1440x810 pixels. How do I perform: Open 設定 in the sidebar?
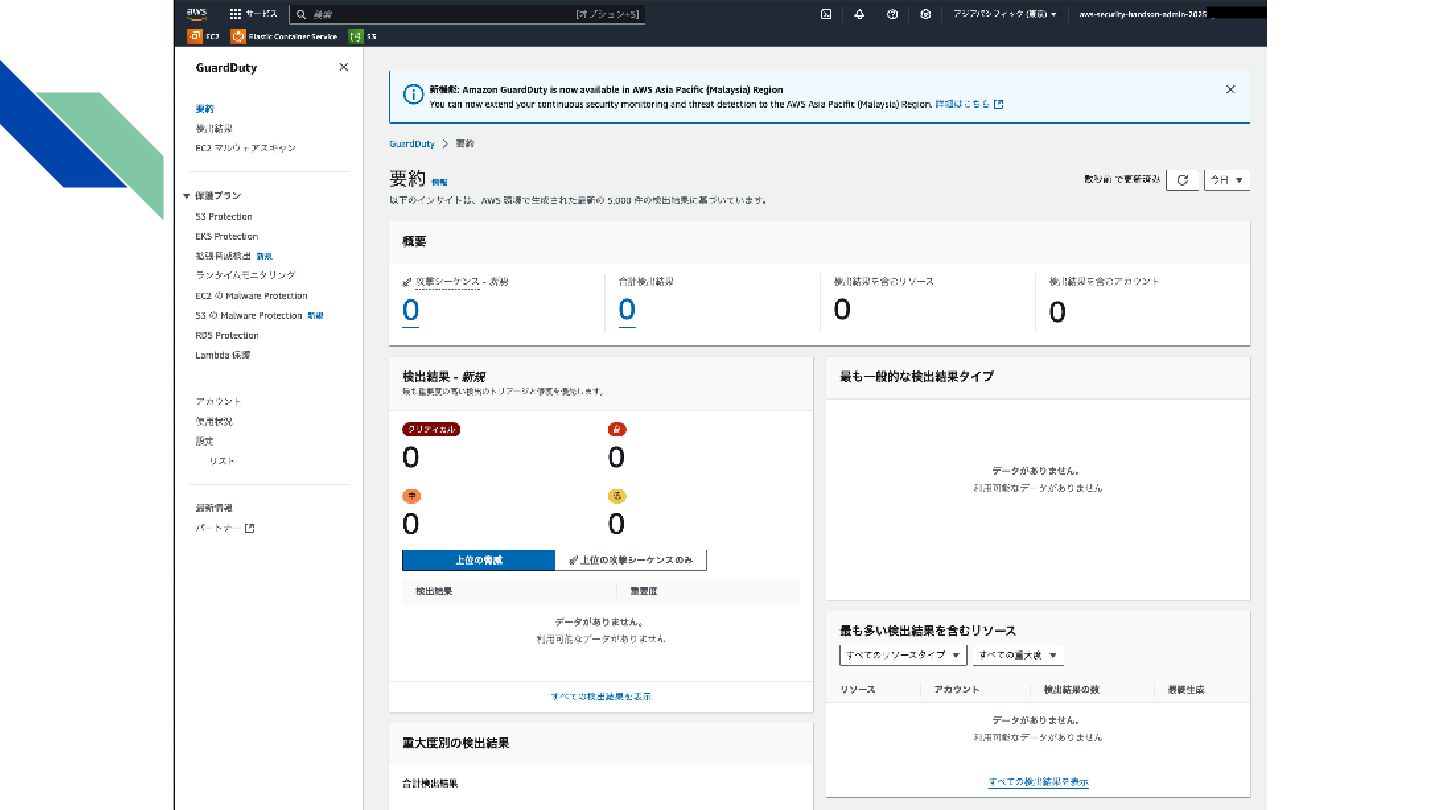[x=204, y=441]
